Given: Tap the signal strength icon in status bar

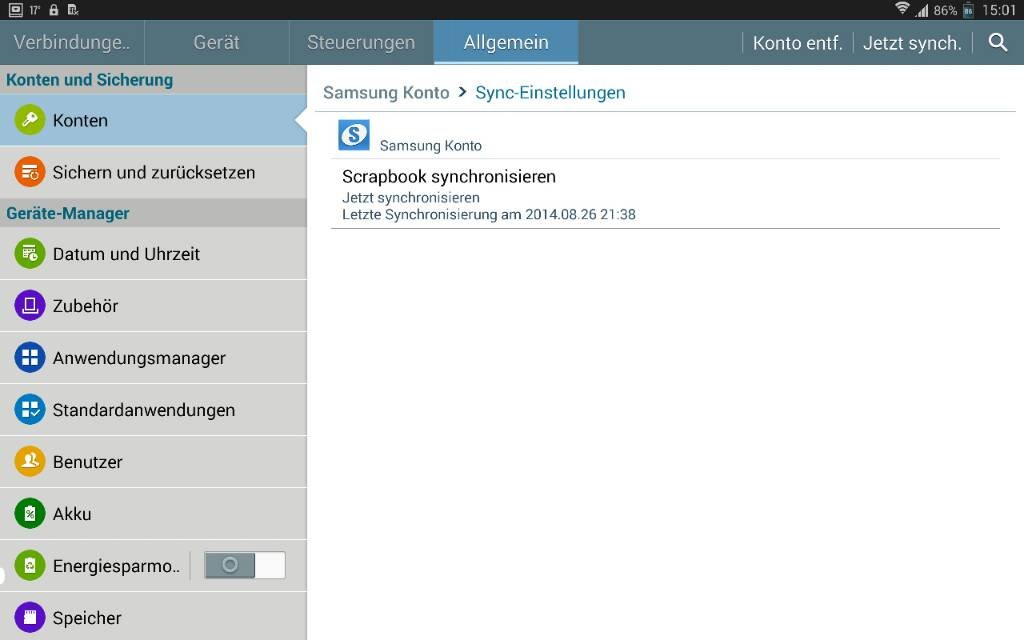Looking at the screenshot, I should (x=921, y=10).
